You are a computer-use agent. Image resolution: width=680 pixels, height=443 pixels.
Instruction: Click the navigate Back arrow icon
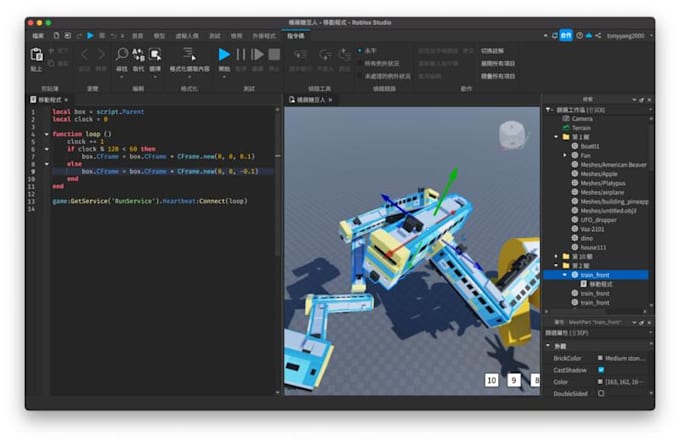pos(85,54)
